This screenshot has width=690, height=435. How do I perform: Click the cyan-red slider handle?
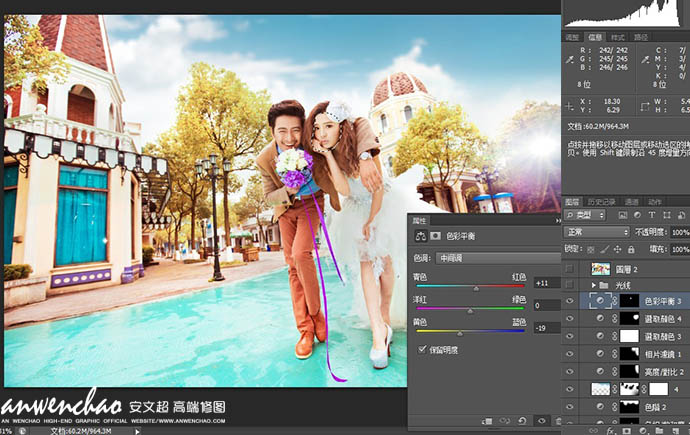point(476,287)
